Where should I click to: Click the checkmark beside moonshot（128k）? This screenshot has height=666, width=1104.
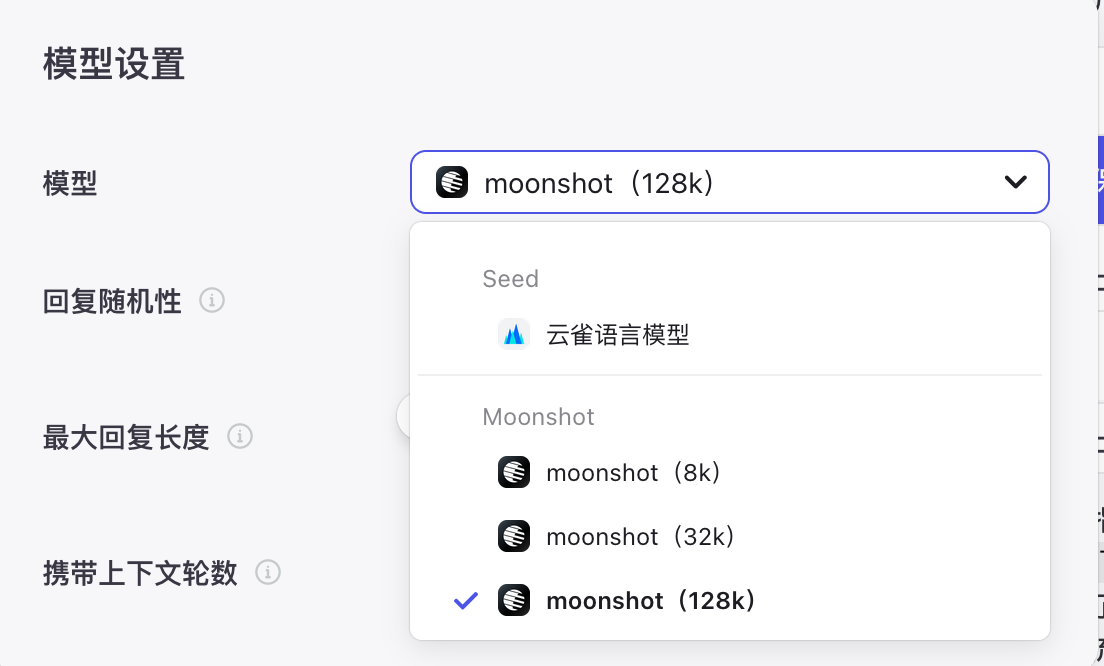[464, 600]
